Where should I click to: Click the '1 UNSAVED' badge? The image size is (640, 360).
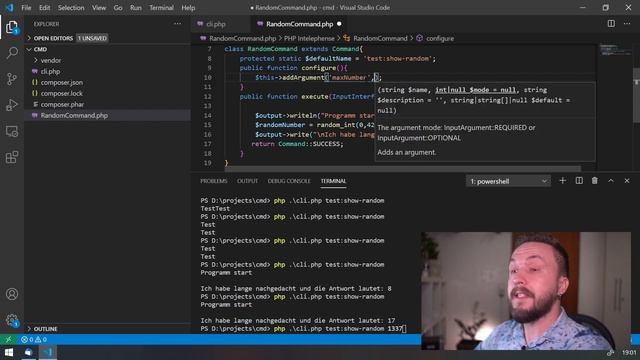pyautogui.click(x=92, y=38)
